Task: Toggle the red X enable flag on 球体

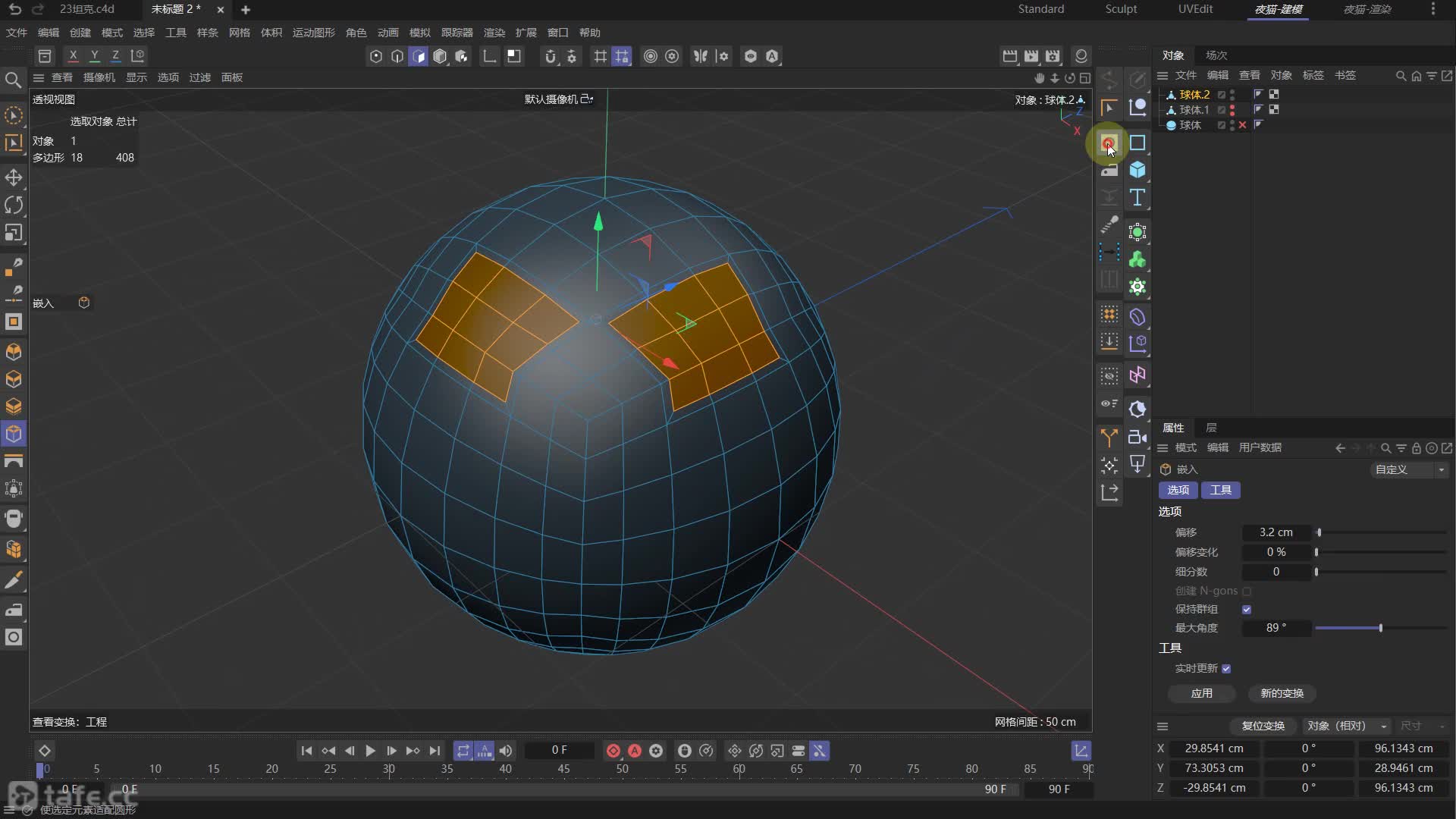Action: point(1242,125)
